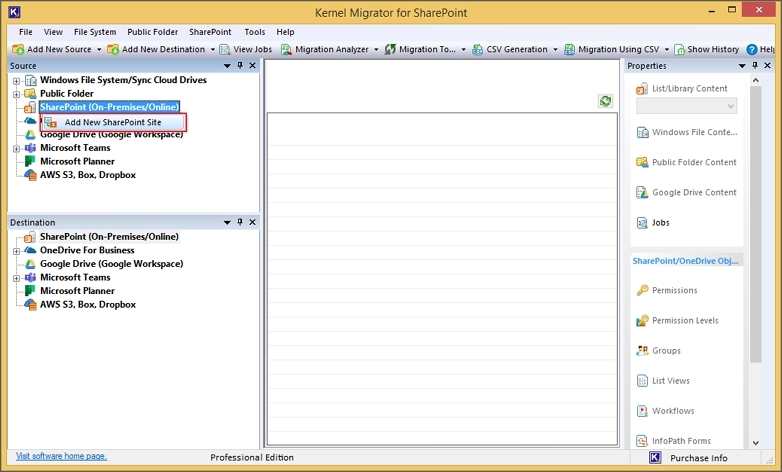Choose Add New SharePoint Site context entry
782x472 pixels.
point(113,122)
